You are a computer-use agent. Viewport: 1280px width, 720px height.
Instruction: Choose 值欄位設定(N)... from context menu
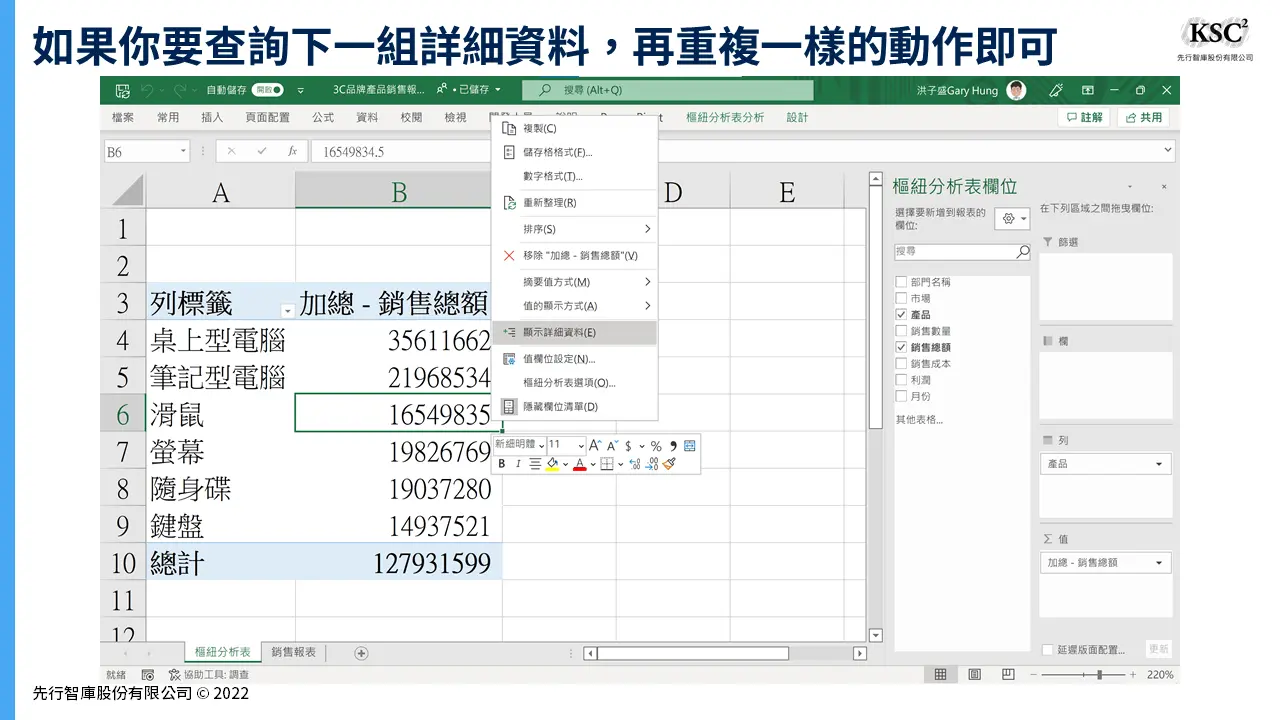(575, 359)
